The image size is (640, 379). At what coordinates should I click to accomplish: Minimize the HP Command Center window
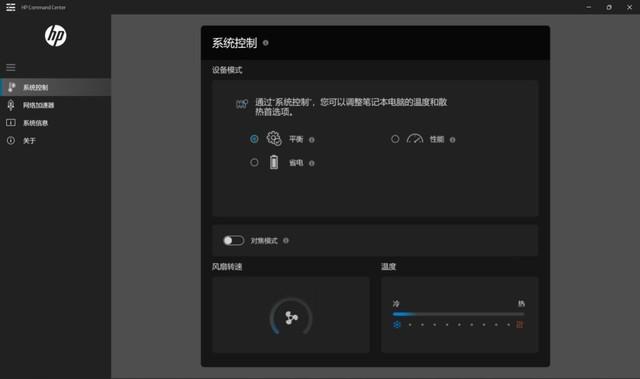coord(589,7)
